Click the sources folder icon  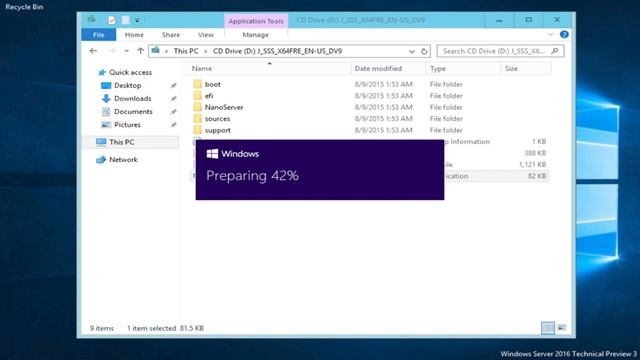(198, 118)
